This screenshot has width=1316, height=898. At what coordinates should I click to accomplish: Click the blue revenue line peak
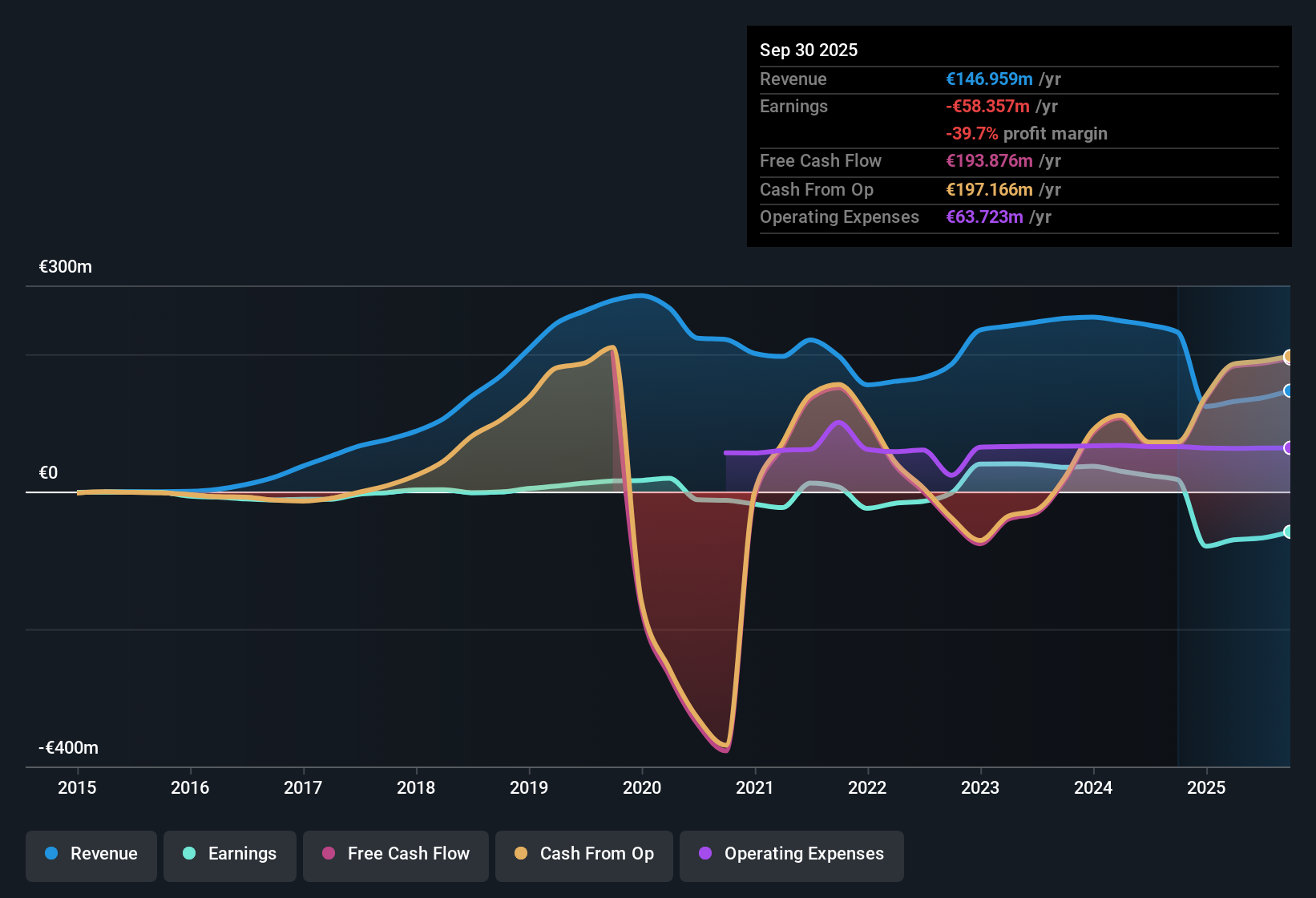click(641, 295)
